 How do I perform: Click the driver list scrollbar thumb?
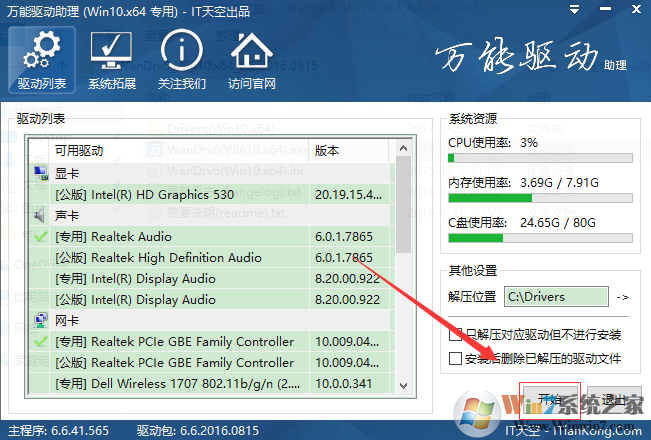pyautogui.click(x=403, y=204)
